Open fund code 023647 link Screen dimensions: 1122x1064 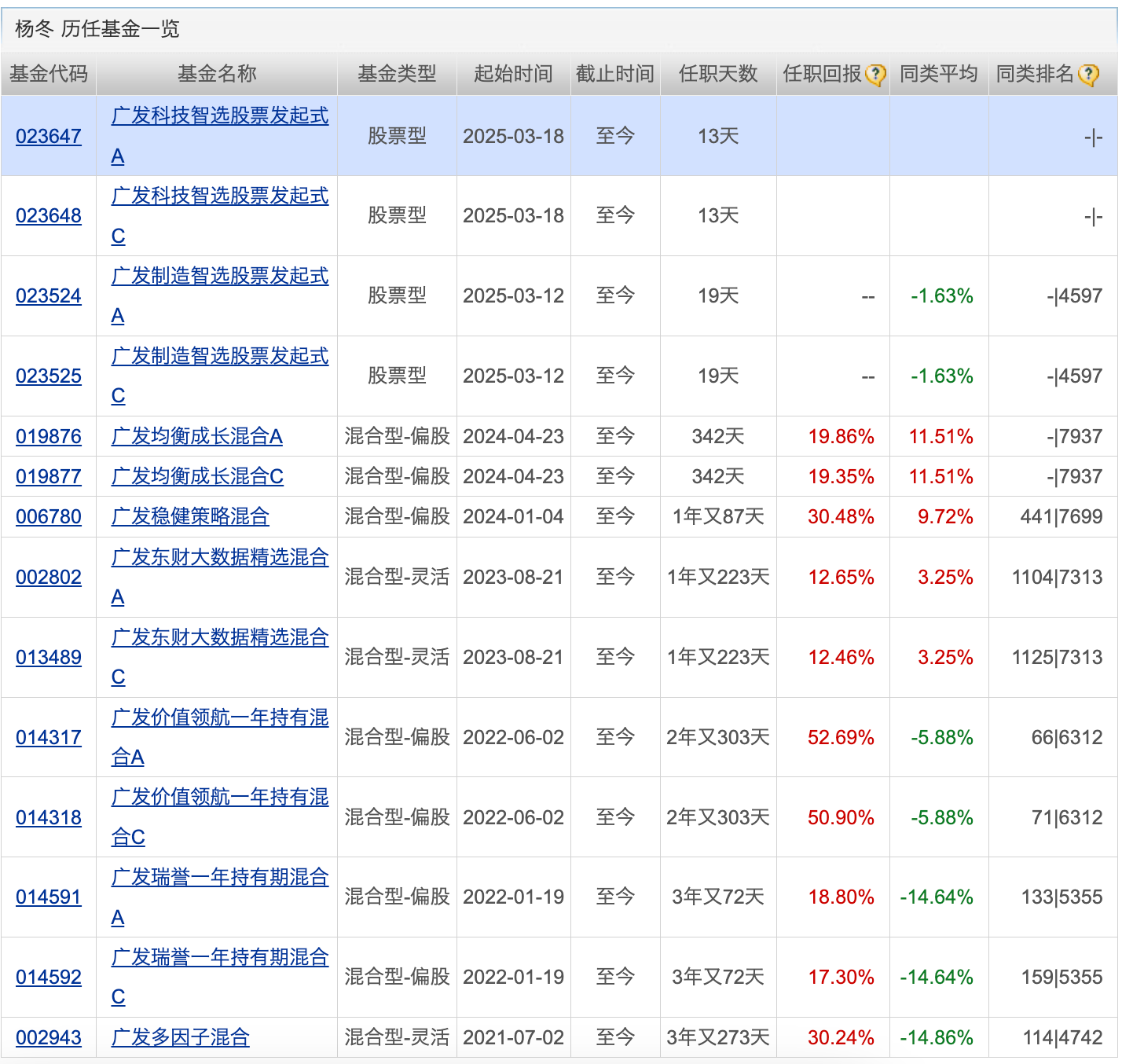tap(49, 136)
